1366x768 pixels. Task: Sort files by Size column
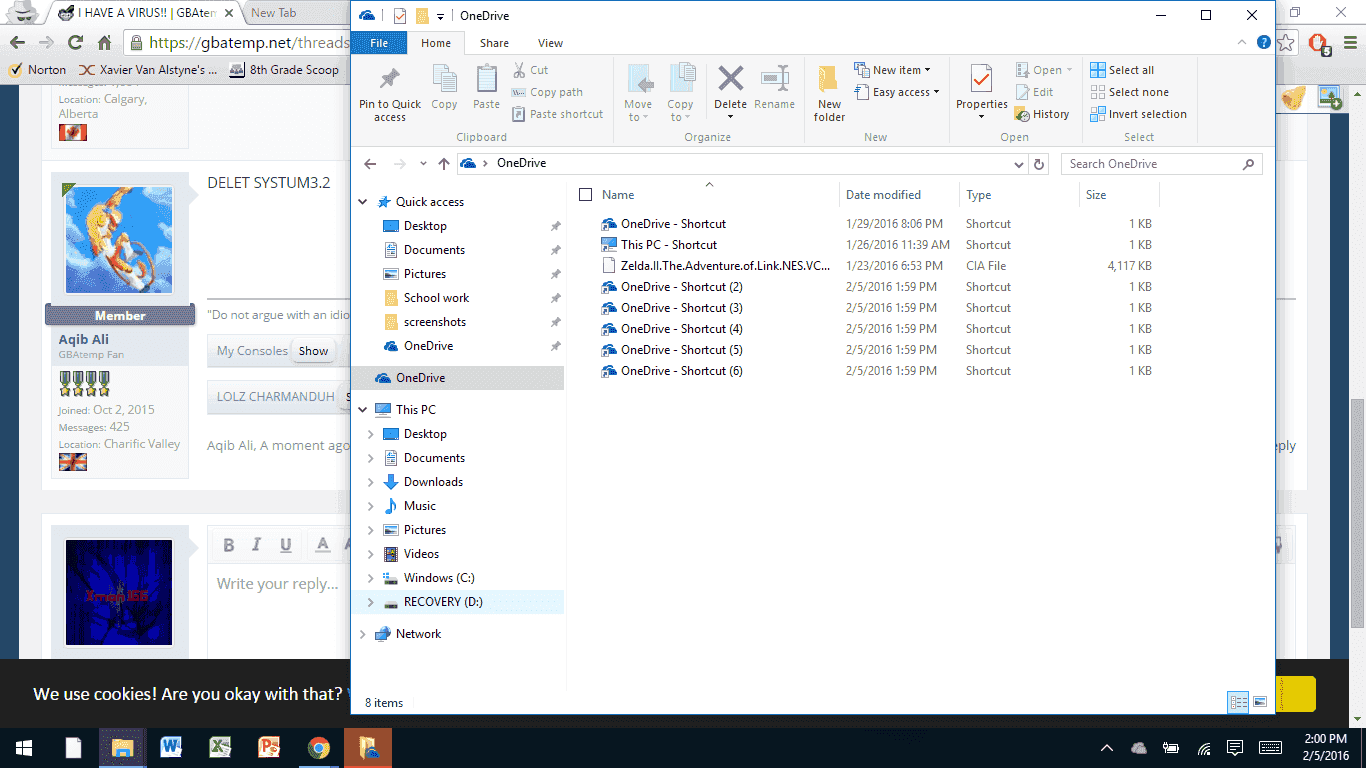coord(1119,195)
